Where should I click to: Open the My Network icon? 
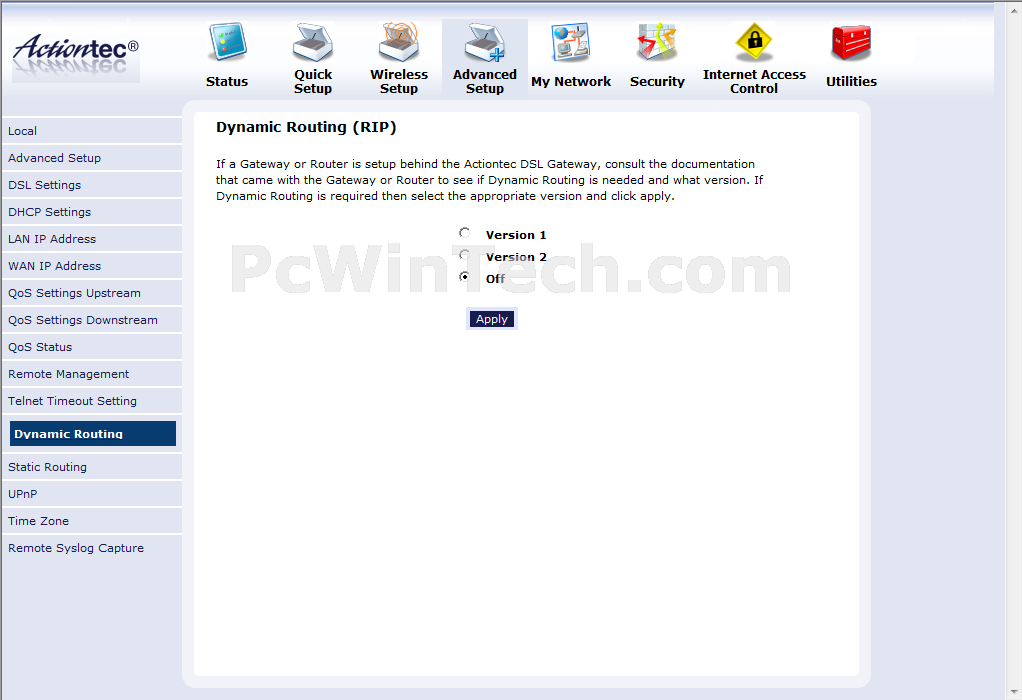[571, 42]
